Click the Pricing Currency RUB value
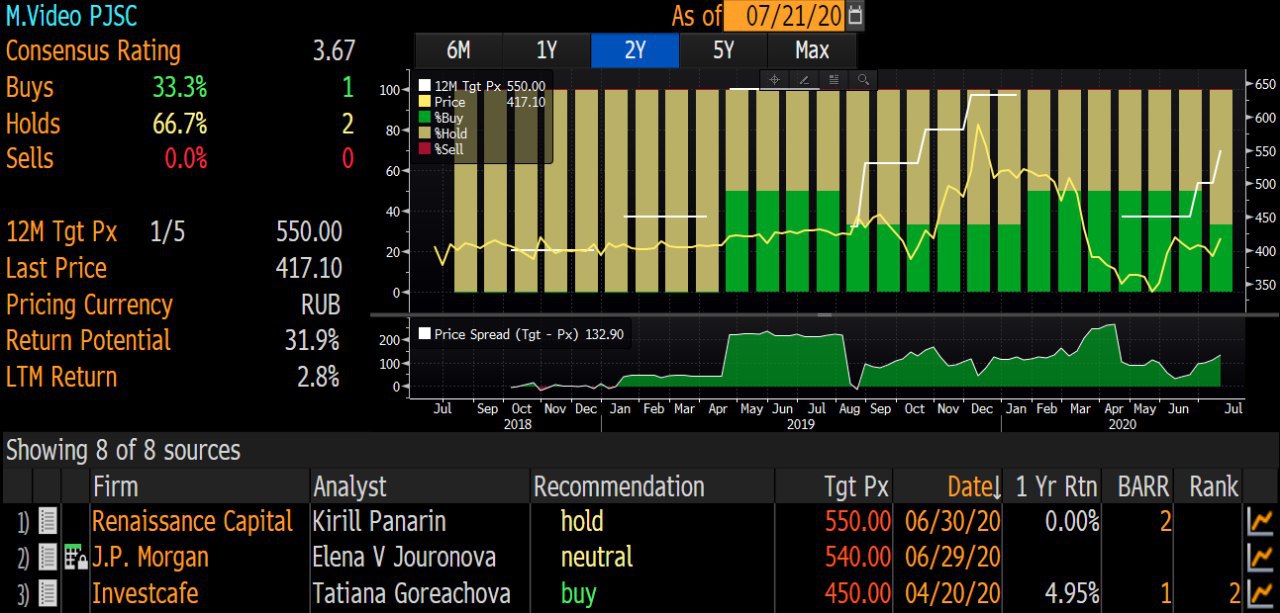Viewport: 1280px width, 613px height. click(x=321, y=304)
